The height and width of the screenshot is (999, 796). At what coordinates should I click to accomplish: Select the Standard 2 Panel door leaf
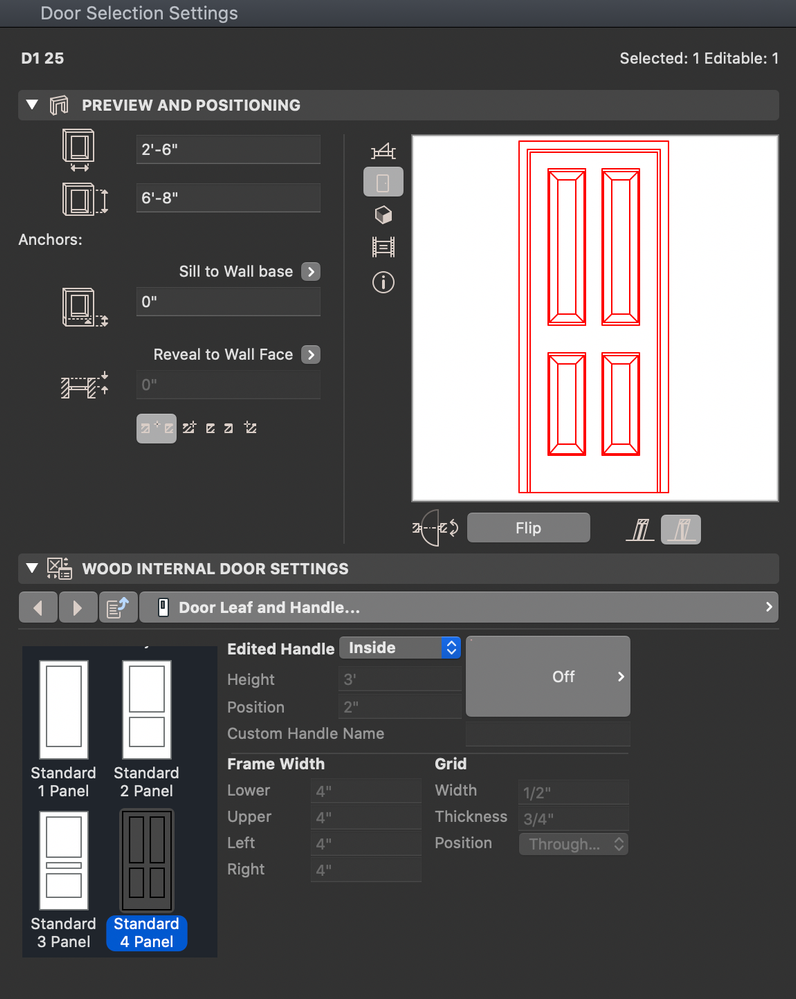pyautogui.click(x=147, y=729)
